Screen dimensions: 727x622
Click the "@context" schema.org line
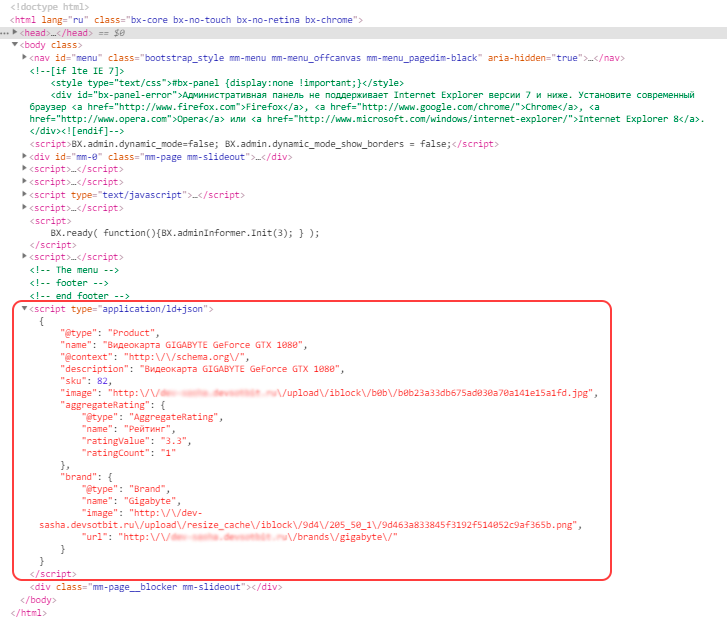coord(155,357)
